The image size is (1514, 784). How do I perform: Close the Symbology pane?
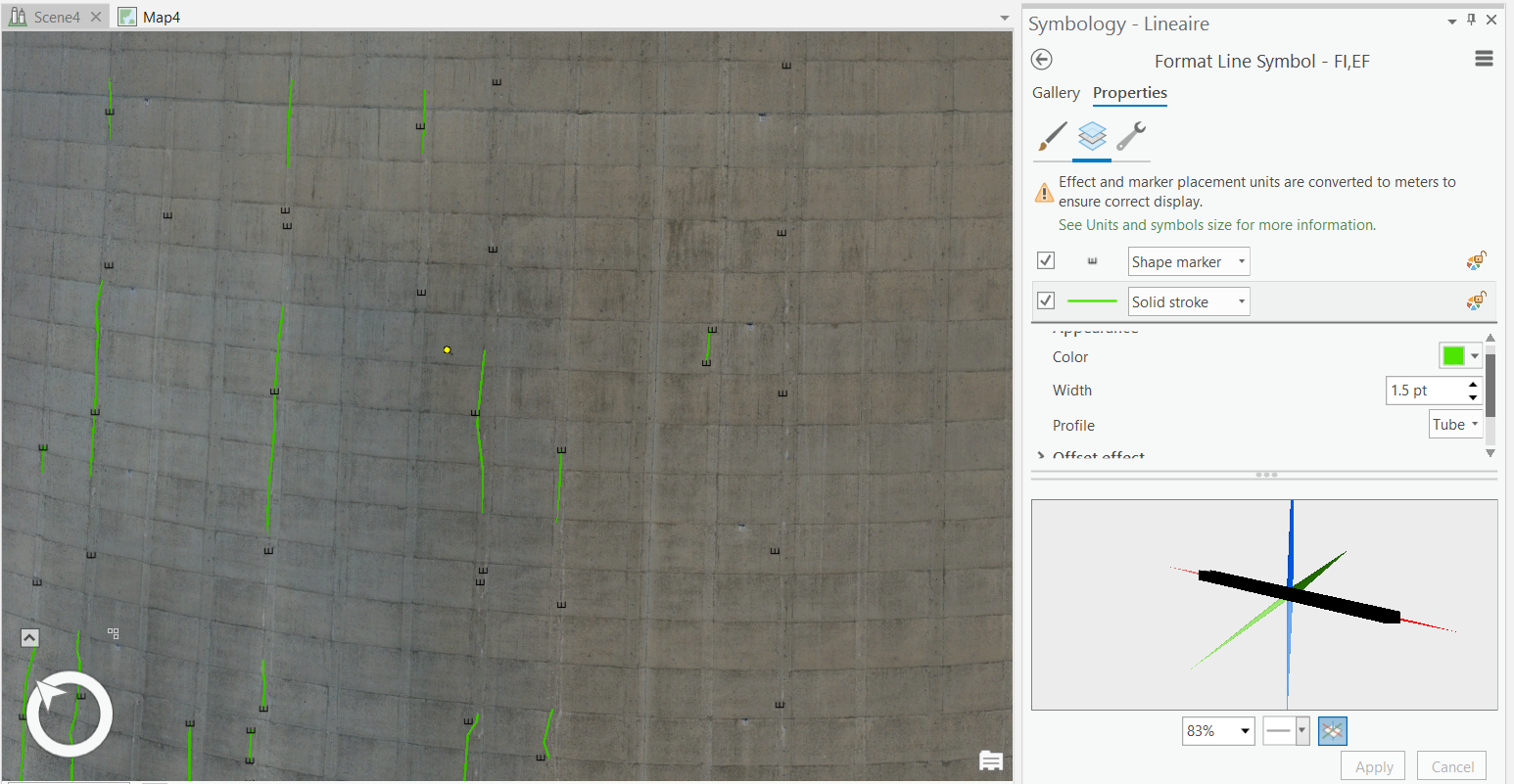click(1491, 20)
